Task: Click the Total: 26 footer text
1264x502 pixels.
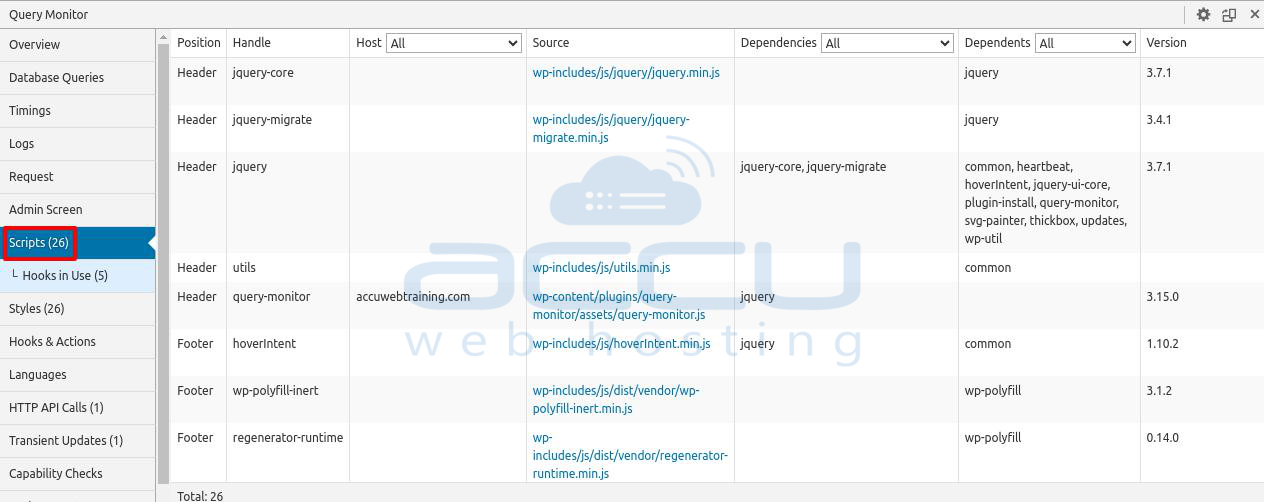Action: click(200, 496)
